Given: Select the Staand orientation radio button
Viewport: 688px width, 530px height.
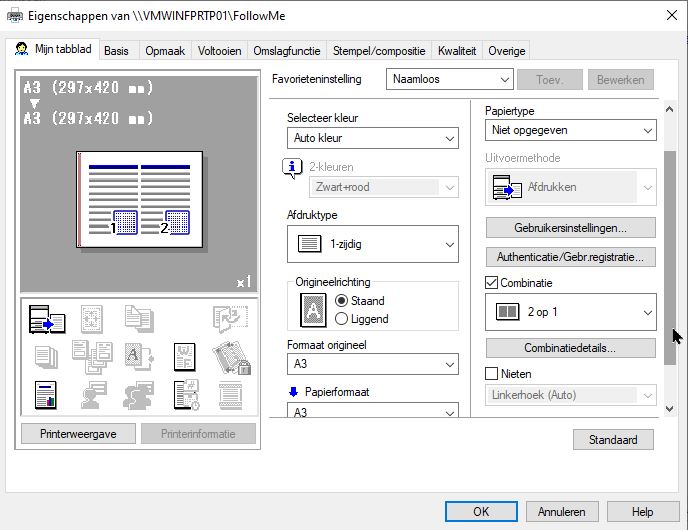Looking at the screenshot, I should coord(342,300).
